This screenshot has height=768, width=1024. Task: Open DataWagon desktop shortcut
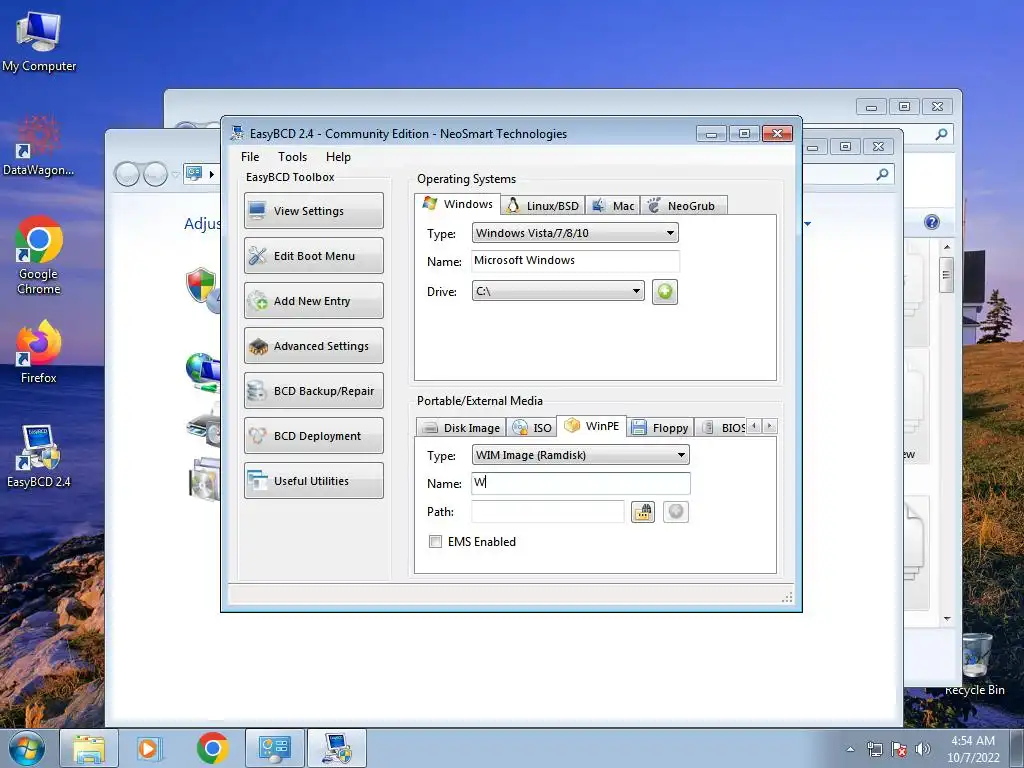tap(39, 147)
